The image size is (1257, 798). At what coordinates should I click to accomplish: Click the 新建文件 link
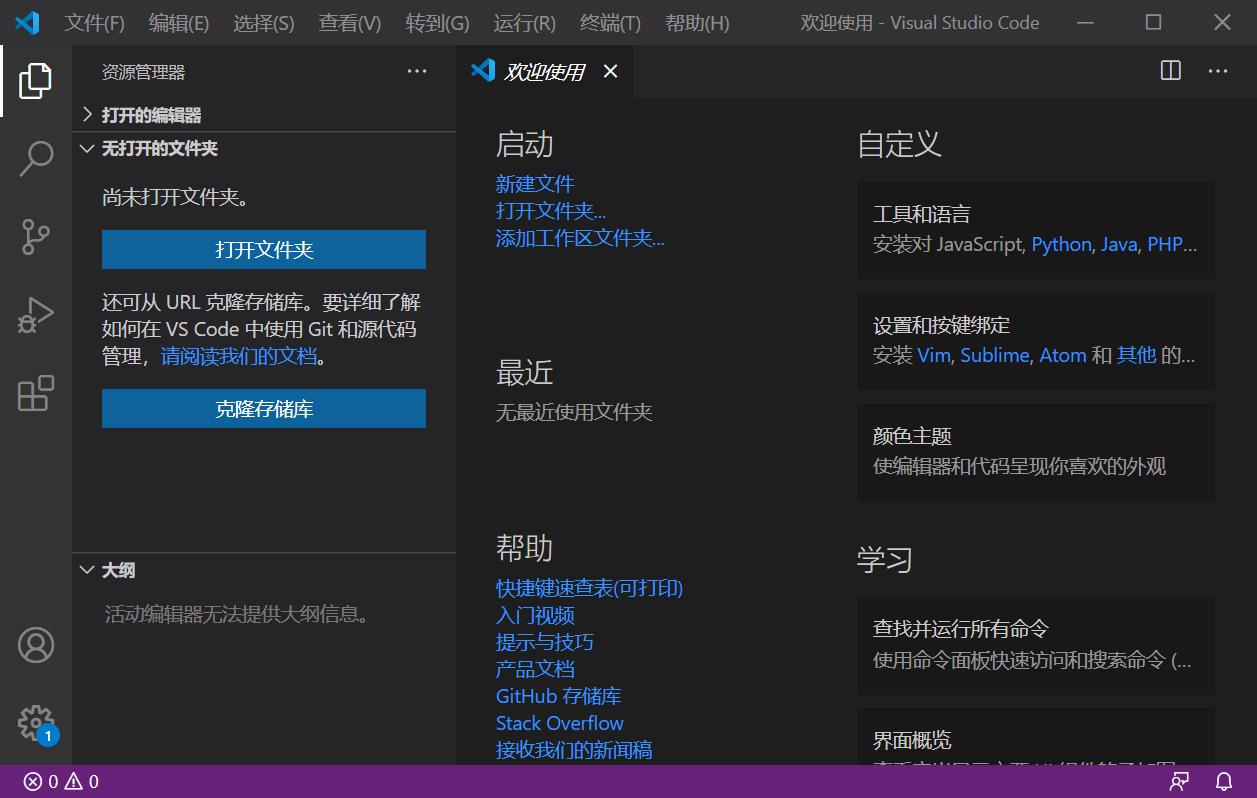click(x=535, y=184)
